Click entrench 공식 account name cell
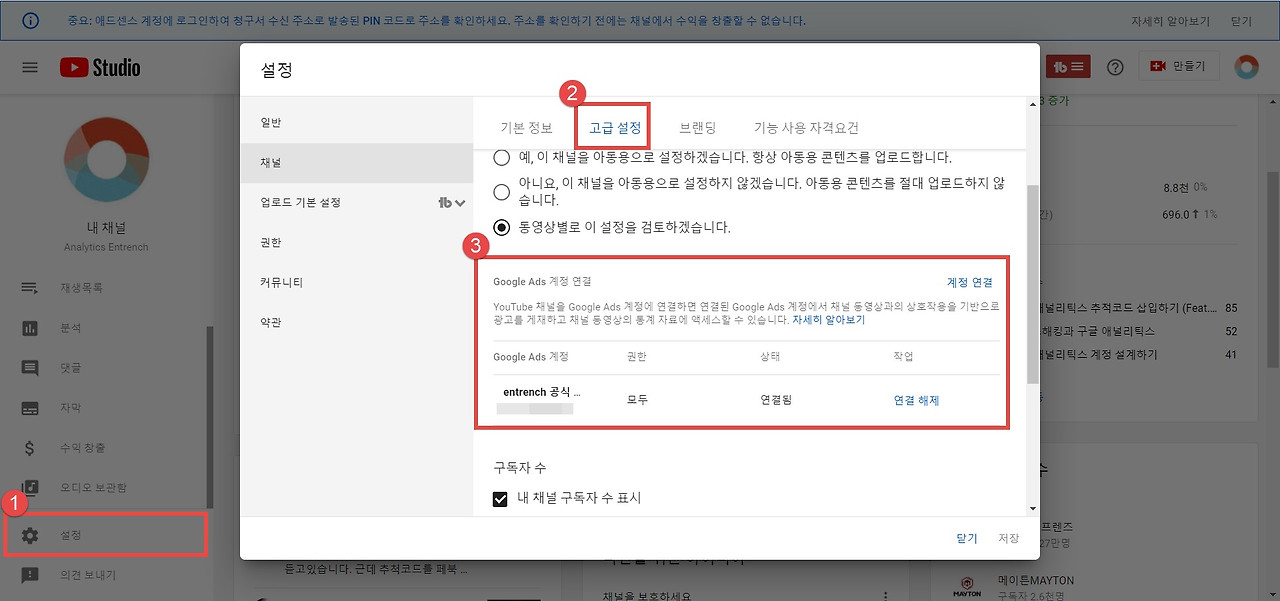The height and width of the screenshot is (601, 1280). (541, 392)
